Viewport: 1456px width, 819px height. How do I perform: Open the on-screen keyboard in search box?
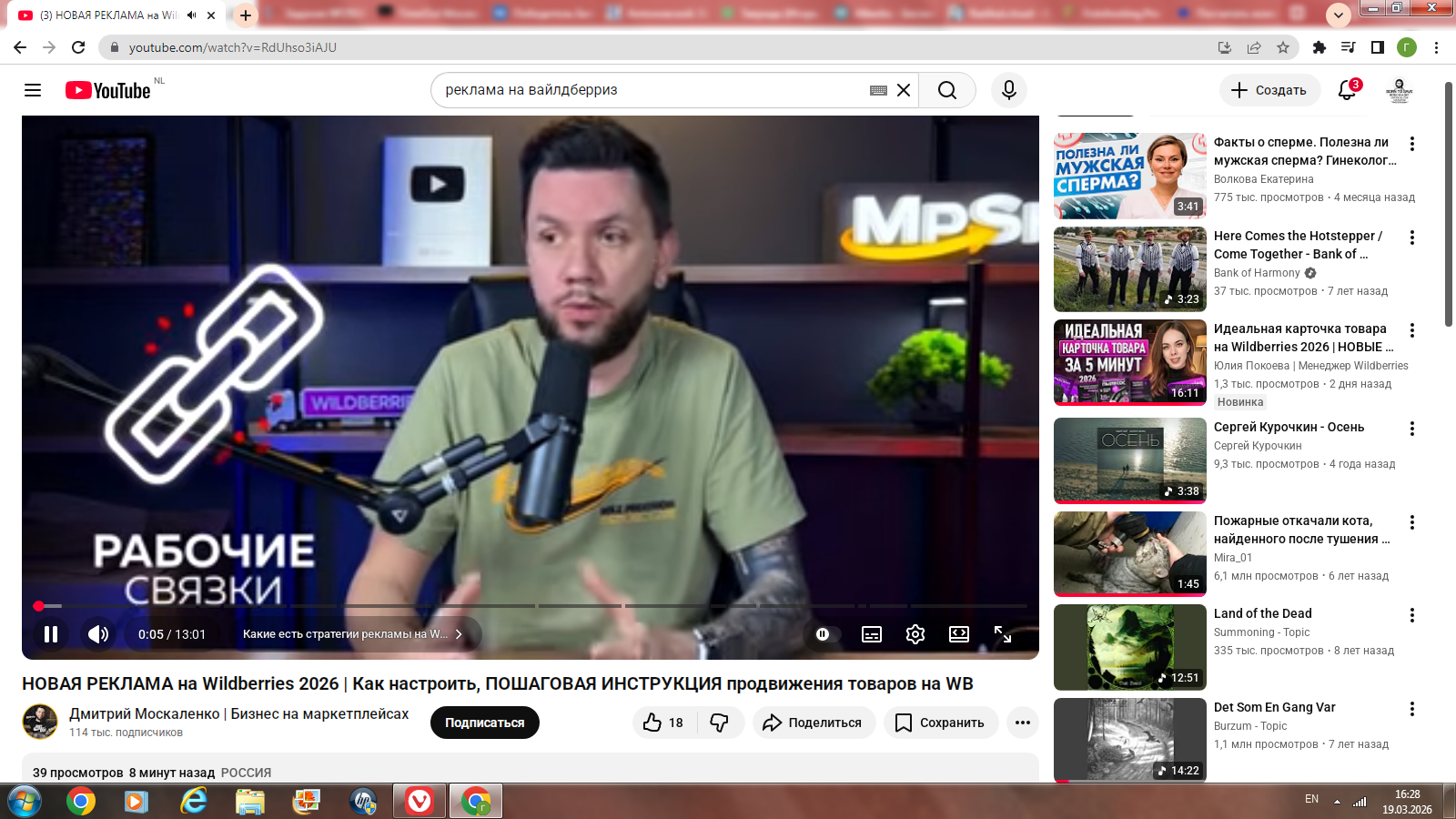click(x=878, y=90)
